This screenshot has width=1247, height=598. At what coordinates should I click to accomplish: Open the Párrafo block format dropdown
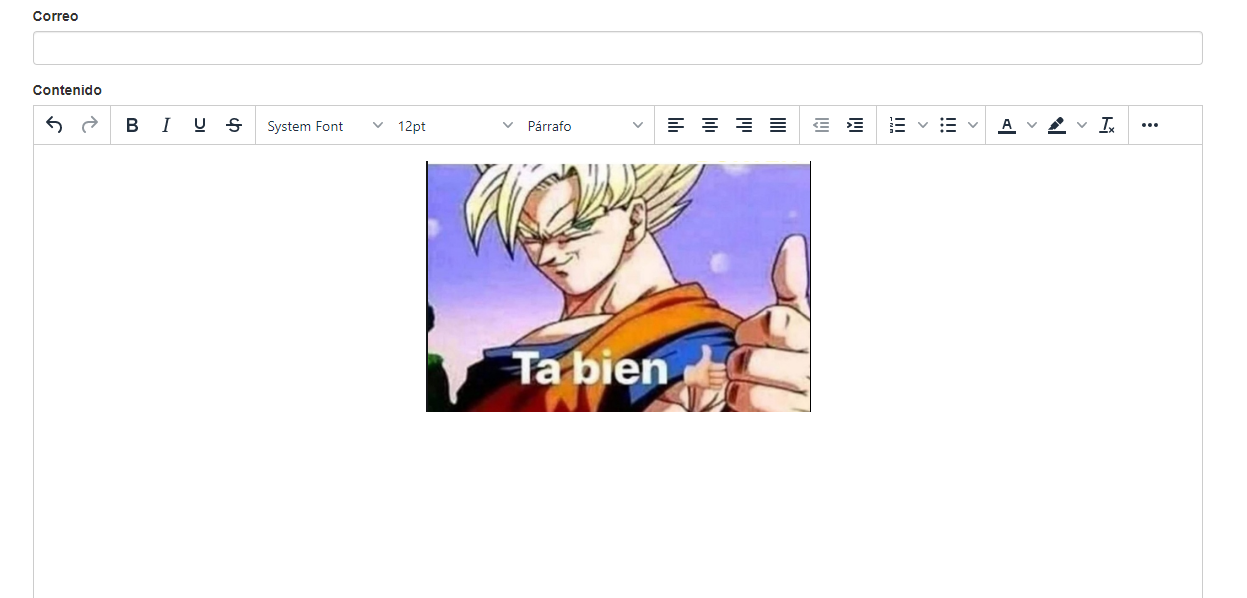(x=585, y=126)
